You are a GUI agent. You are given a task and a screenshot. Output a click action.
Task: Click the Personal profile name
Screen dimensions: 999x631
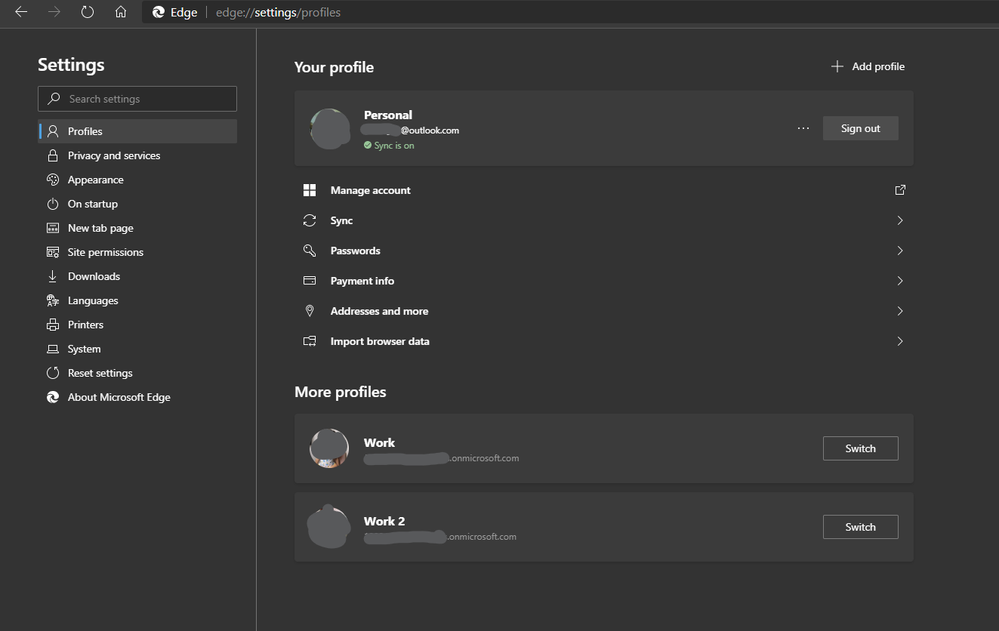coord(388,115)
